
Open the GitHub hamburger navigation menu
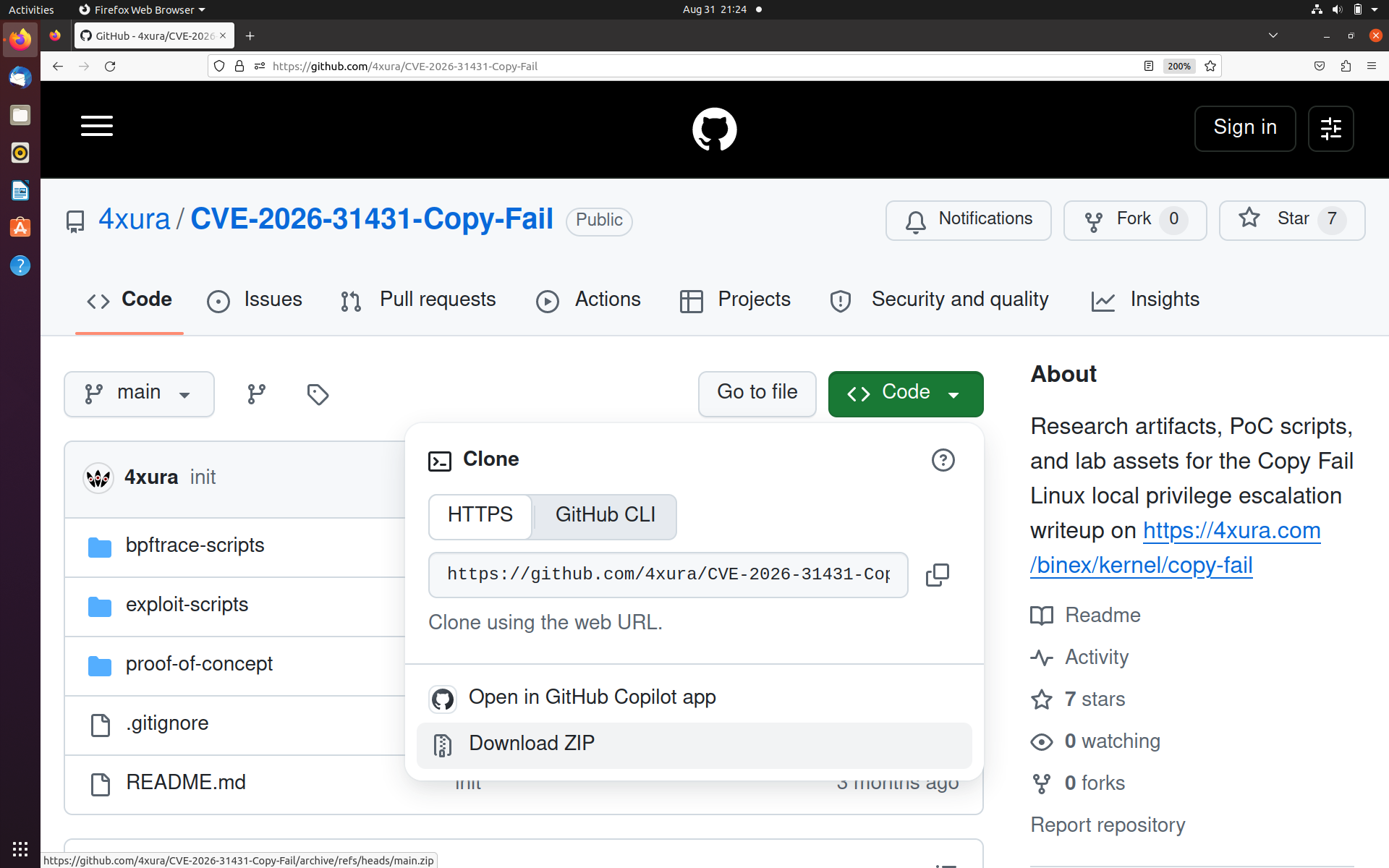[97, 126]
